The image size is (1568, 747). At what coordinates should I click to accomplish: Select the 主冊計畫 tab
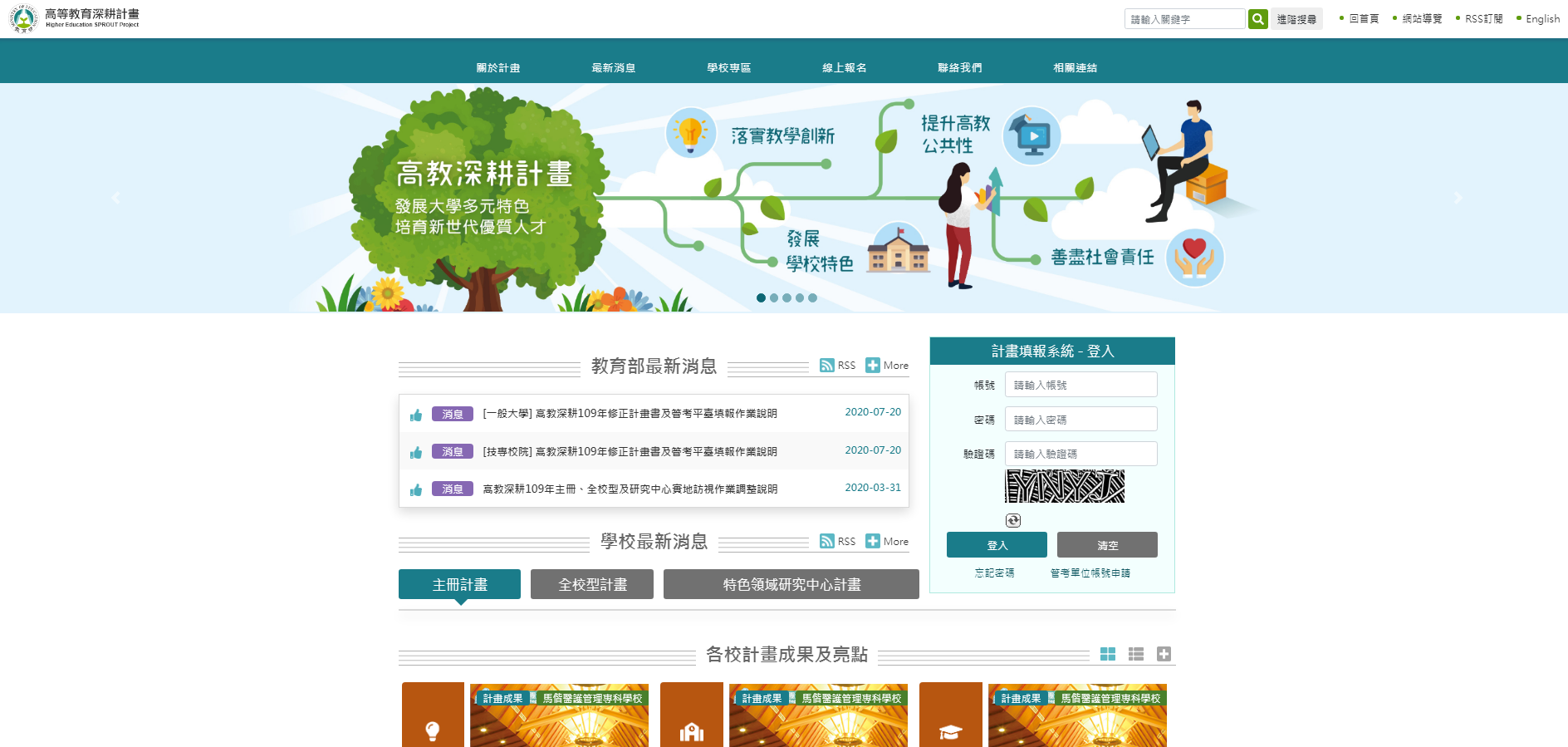coord(459,584)
